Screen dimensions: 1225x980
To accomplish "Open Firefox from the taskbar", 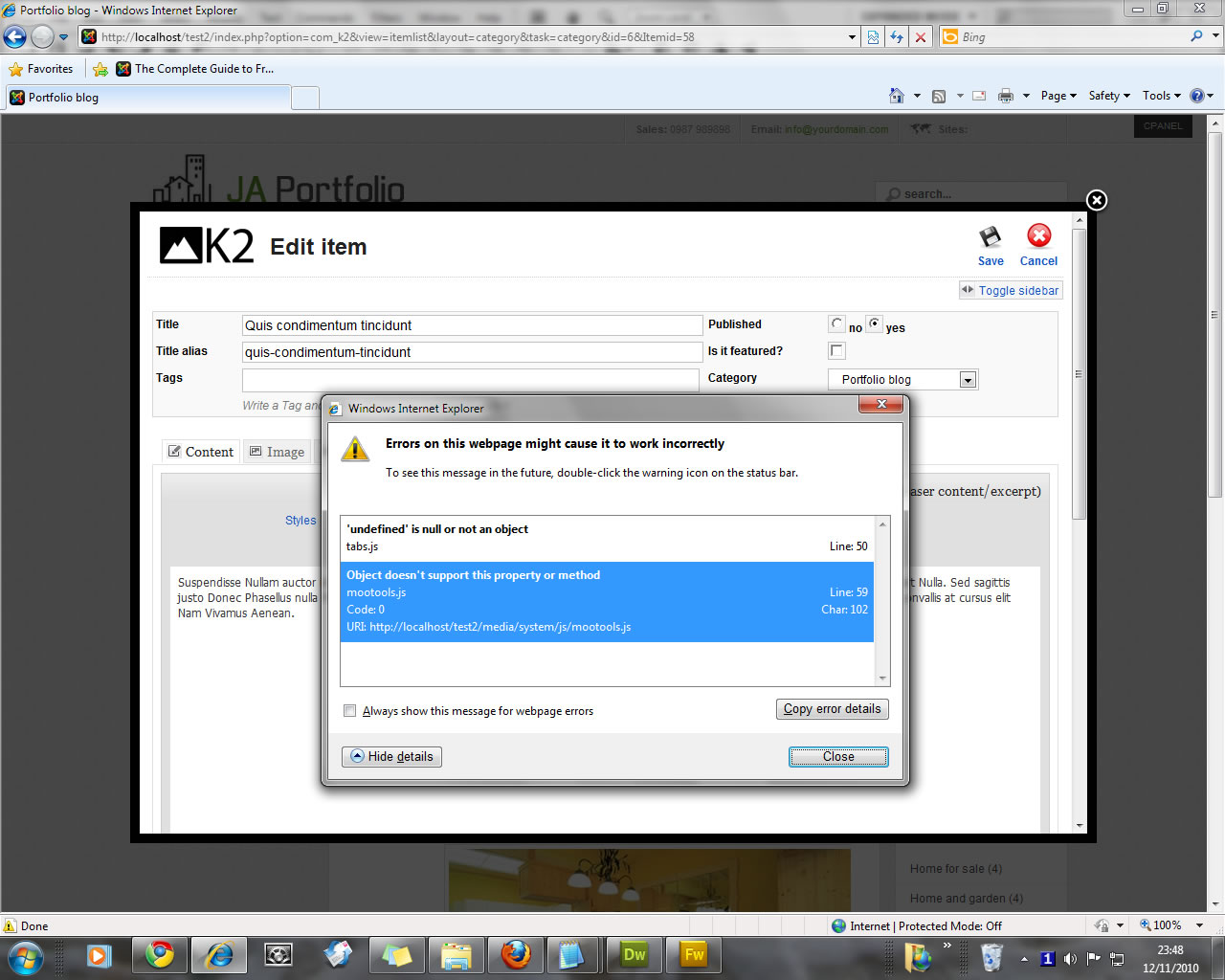I will [x=516, y=955].
